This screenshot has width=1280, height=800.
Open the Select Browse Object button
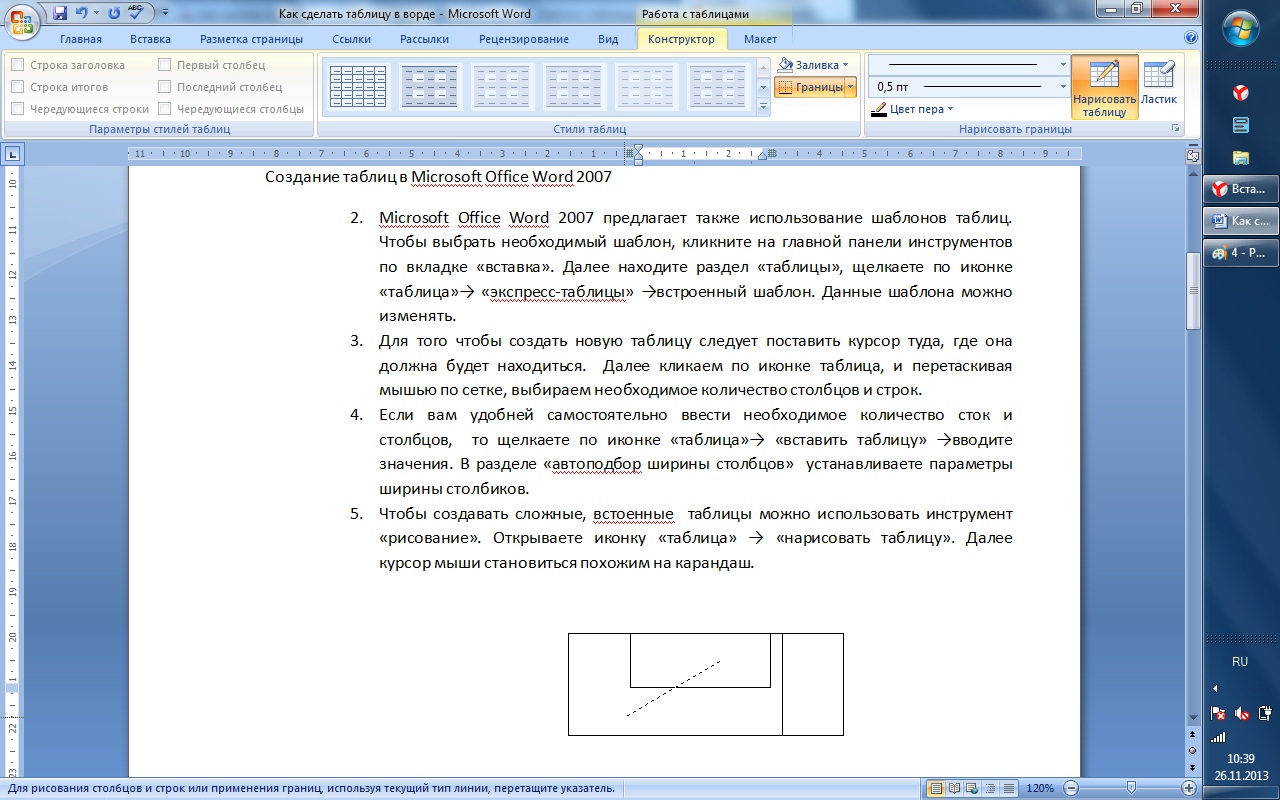pos(1192,749)
